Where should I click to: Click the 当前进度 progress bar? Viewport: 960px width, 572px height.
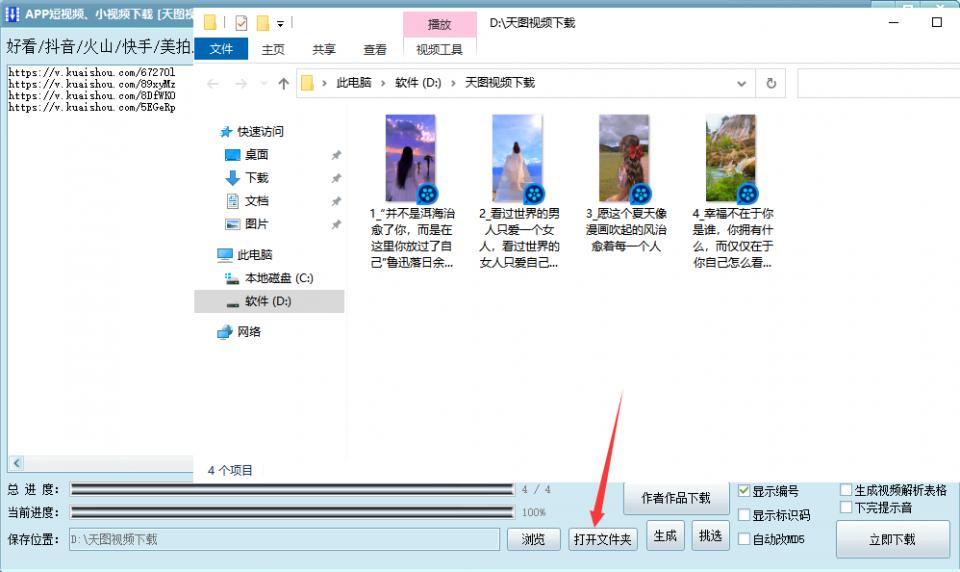(292, 513)
